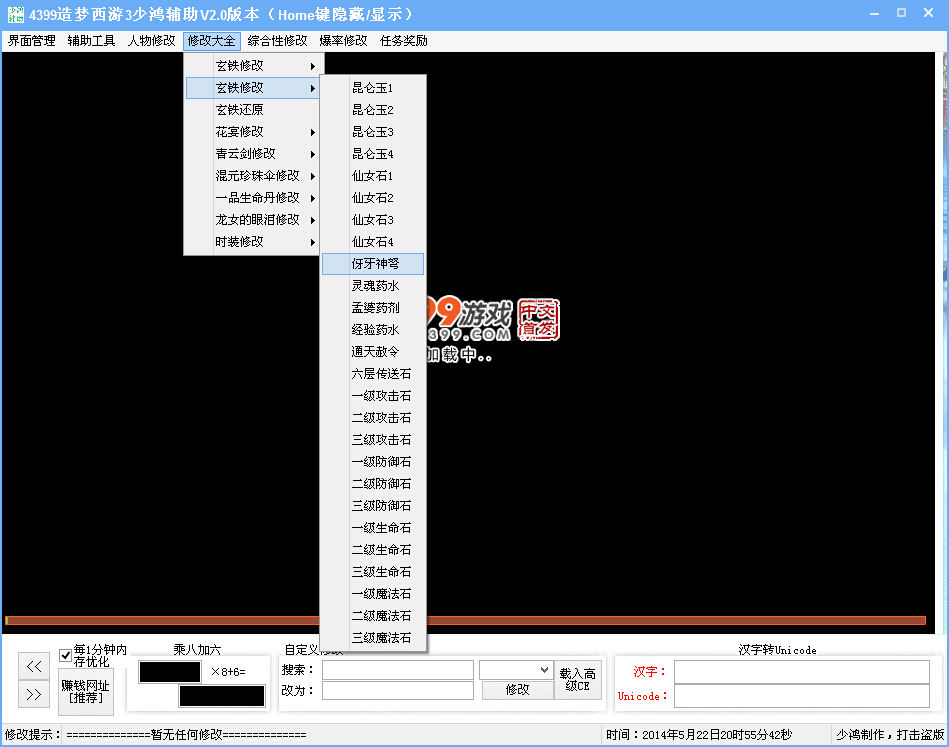The image size is (949, 747).
Task: Click the << previous page button
Action: click(x=34, y=666)
